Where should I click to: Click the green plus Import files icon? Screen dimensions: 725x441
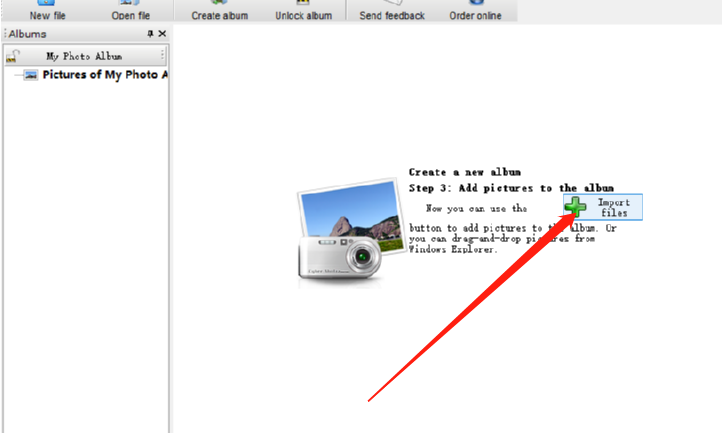[576, 207]
